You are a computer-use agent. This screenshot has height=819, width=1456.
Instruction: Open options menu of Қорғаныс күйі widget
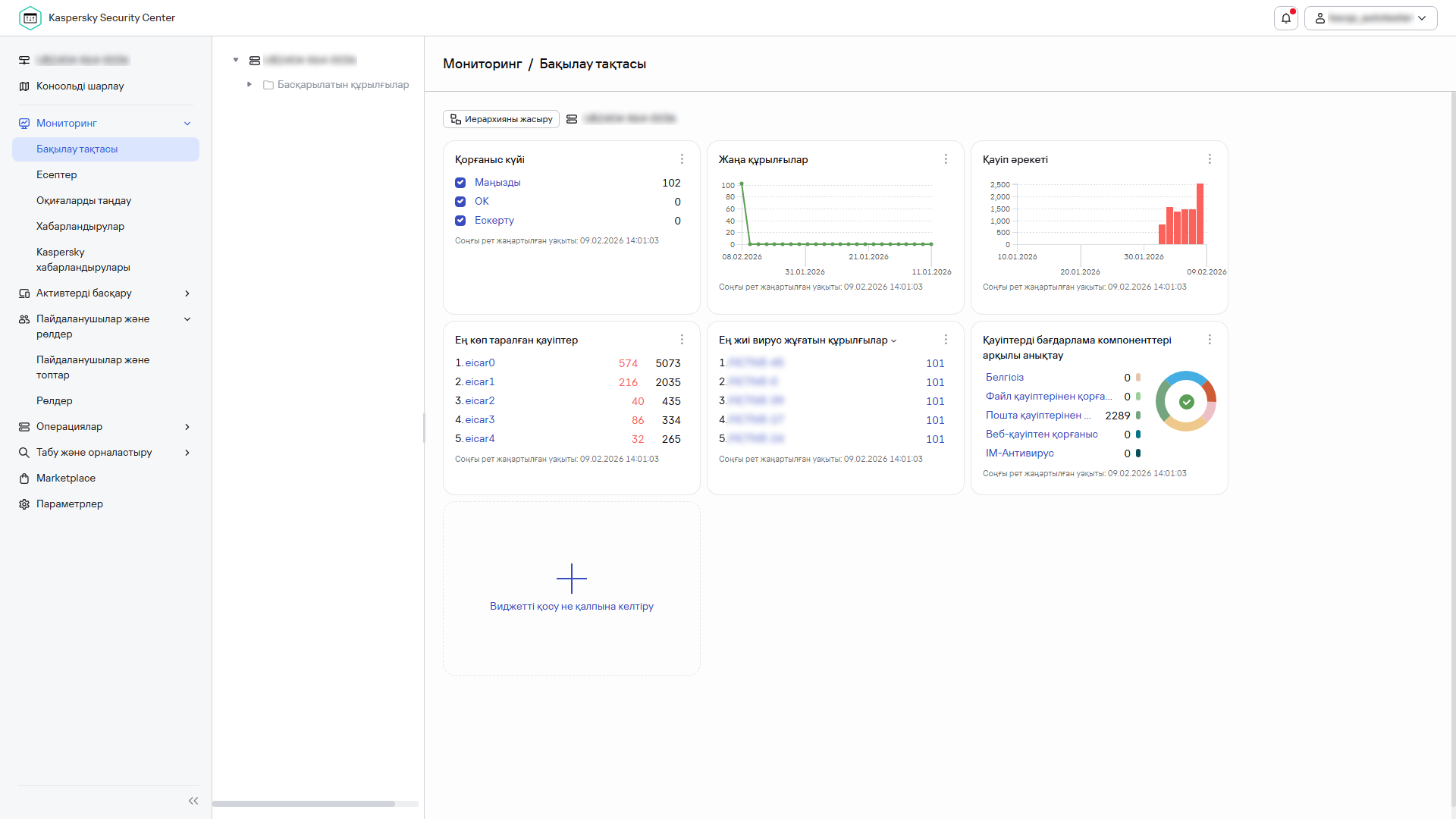pos(682,159)
